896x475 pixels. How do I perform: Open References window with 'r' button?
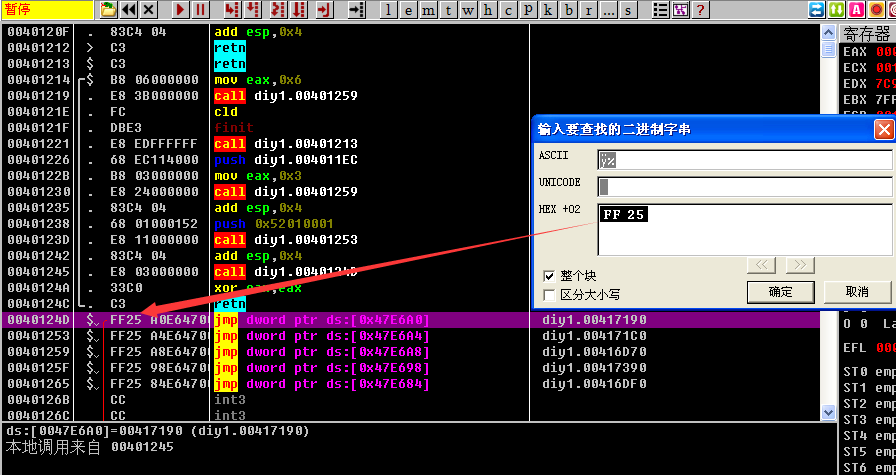[588, 10]
